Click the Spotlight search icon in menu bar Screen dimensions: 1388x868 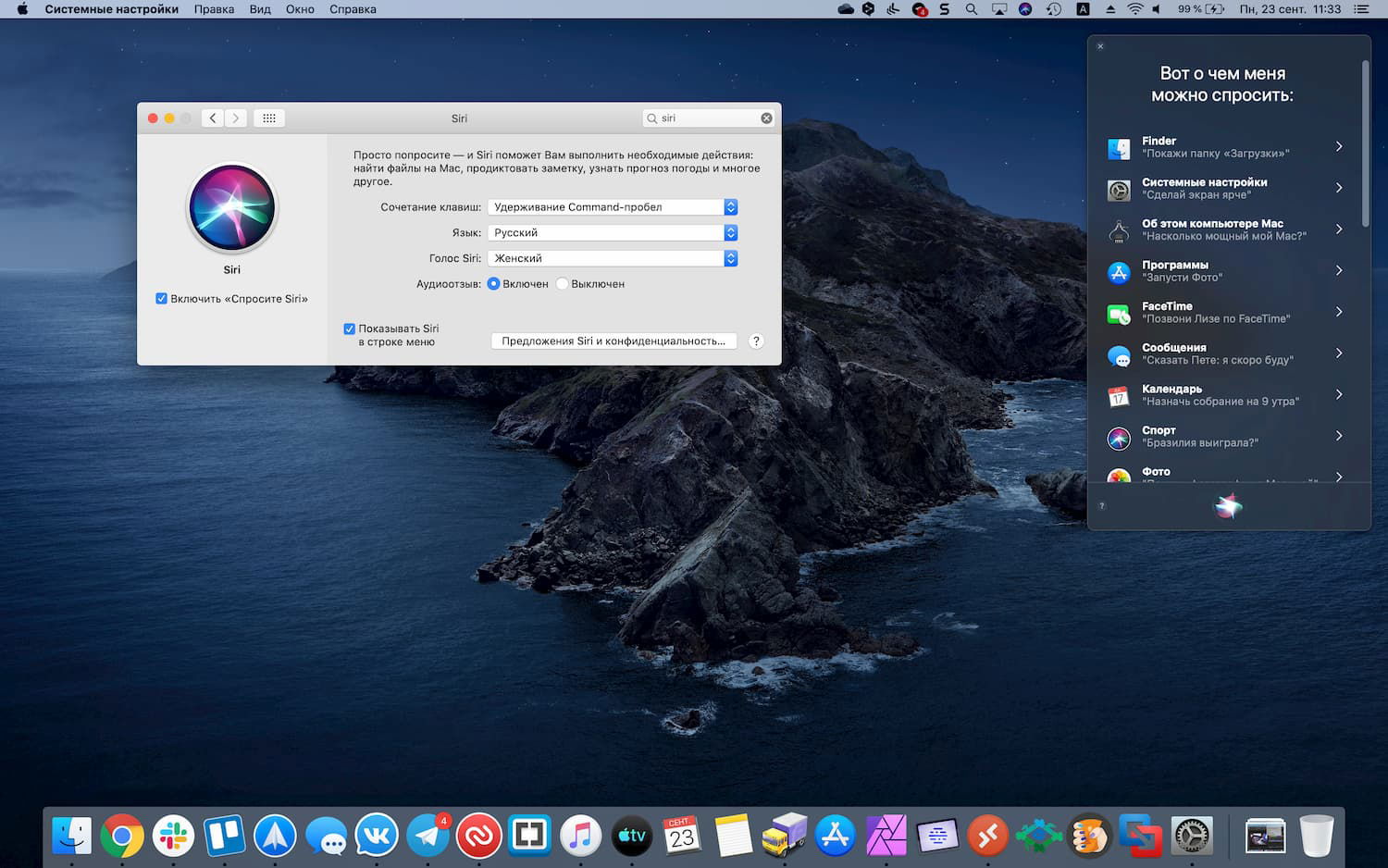[x=972, y=8]
